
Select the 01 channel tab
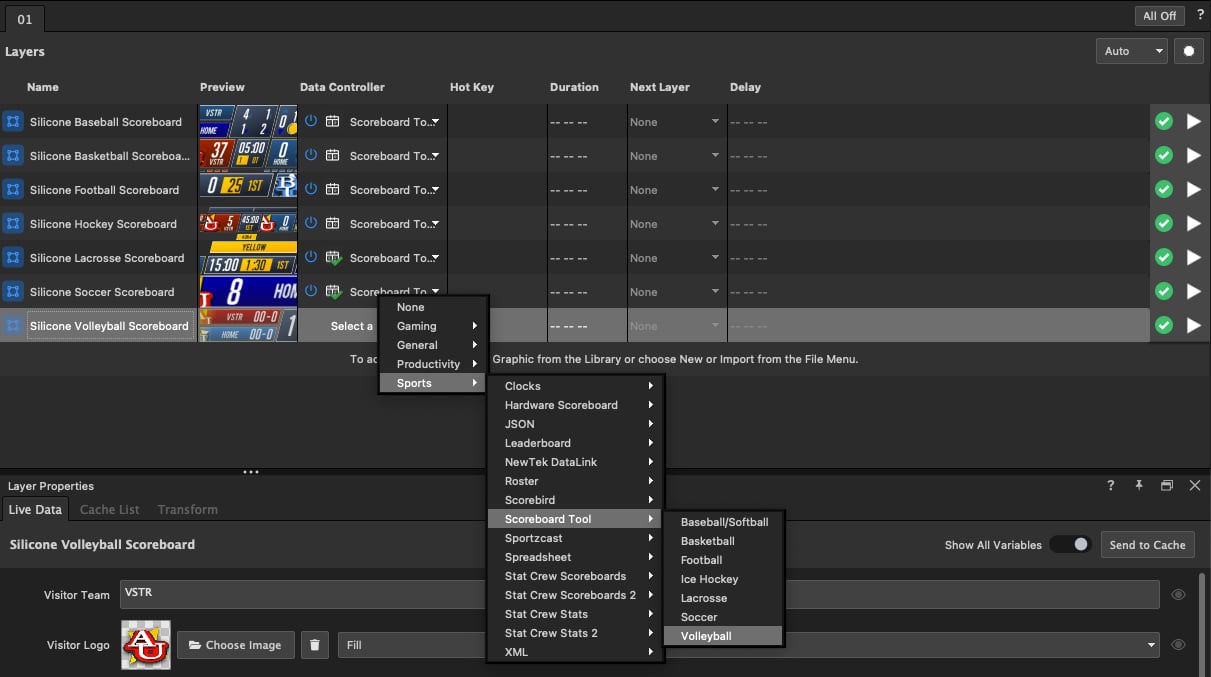point(24,18)
